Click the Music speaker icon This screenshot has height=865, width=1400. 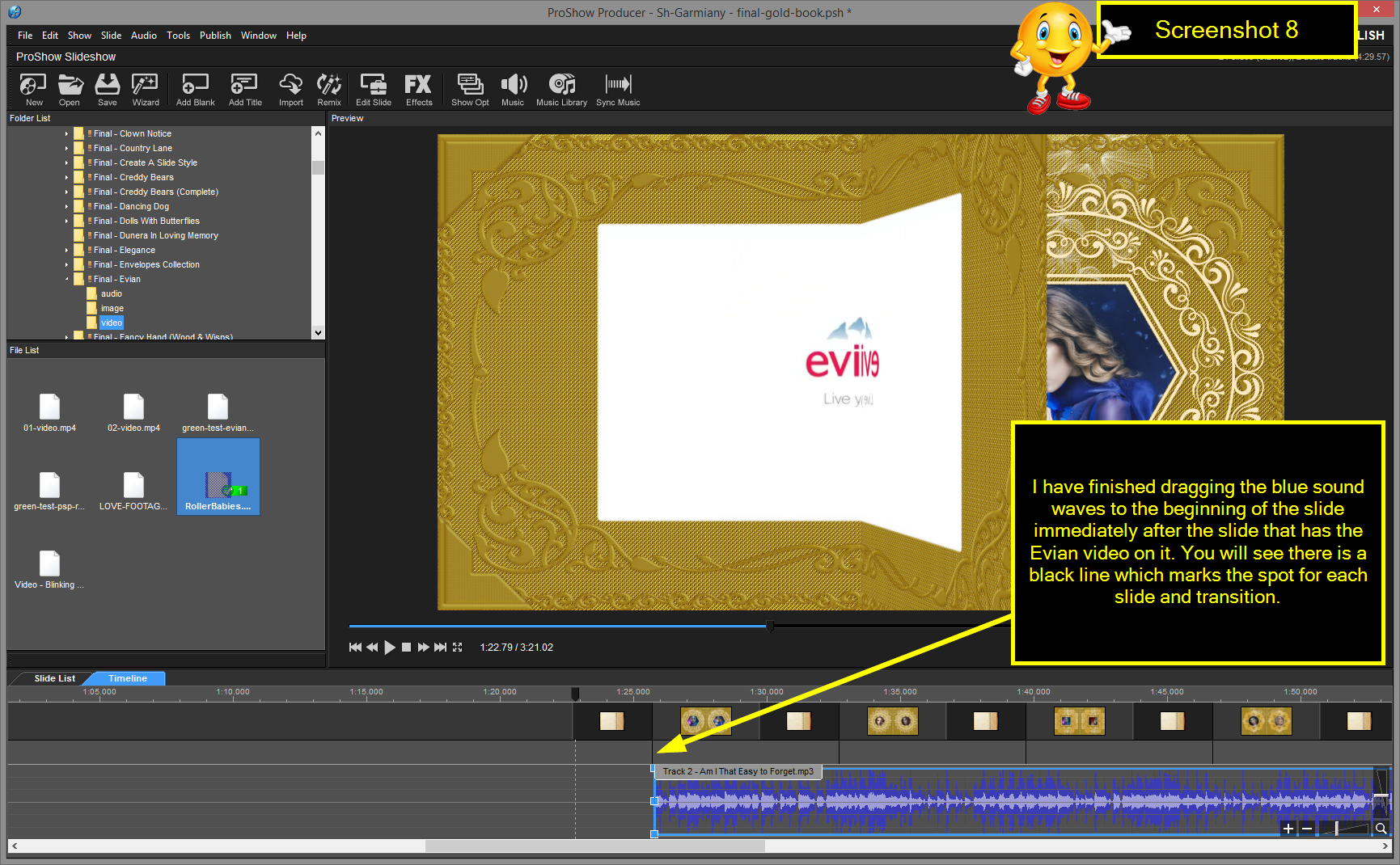click(x=513, y=89)
